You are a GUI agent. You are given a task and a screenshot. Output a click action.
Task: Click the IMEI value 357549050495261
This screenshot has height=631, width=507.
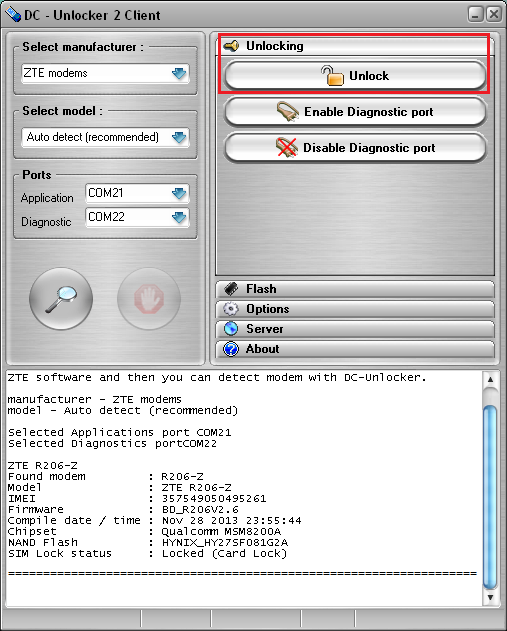214,499
